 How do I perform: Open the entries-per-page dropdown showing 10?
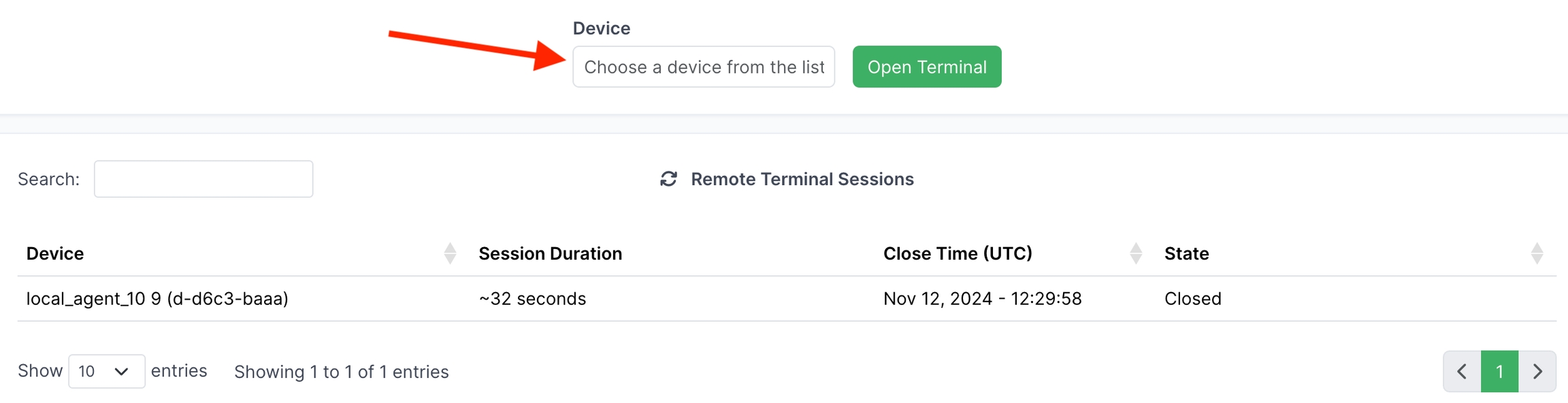coord(106,372)
